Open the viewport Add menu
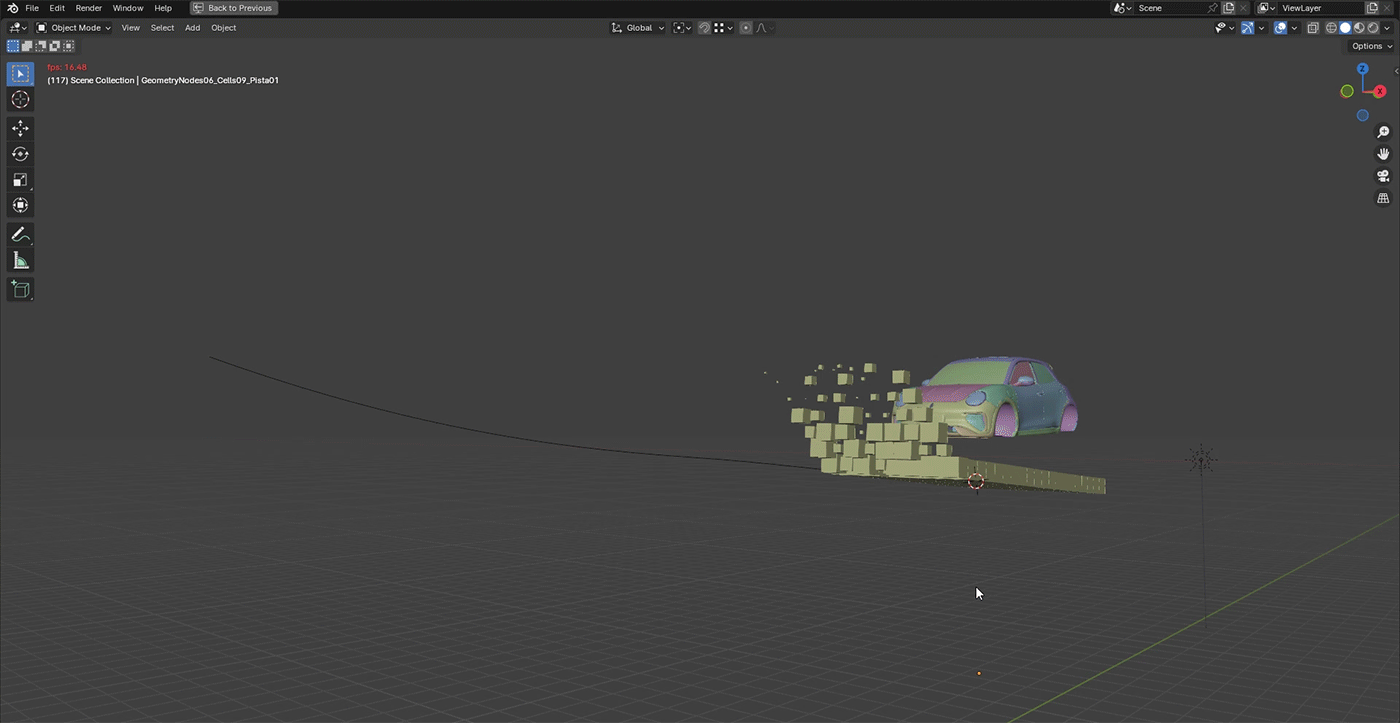Screen dimensions: 1400x723 pos(192,28)
